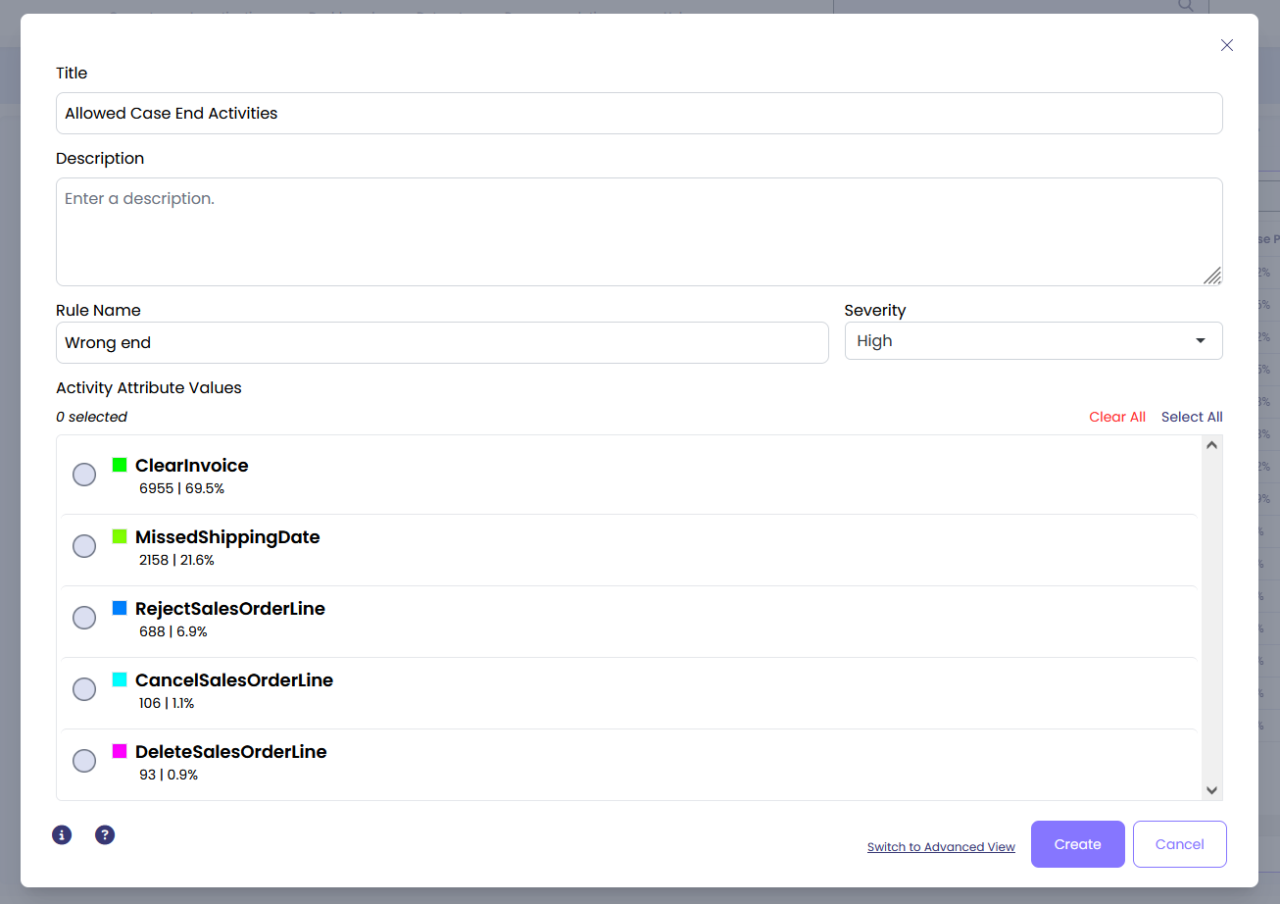Click the magenta DeleteSalesOrderLine color swatch

click(x=120, y=751)
